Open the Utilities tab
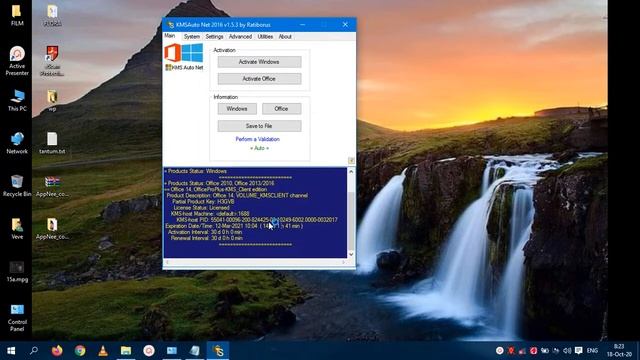The image size is (640, 360). tap(265, 37)
